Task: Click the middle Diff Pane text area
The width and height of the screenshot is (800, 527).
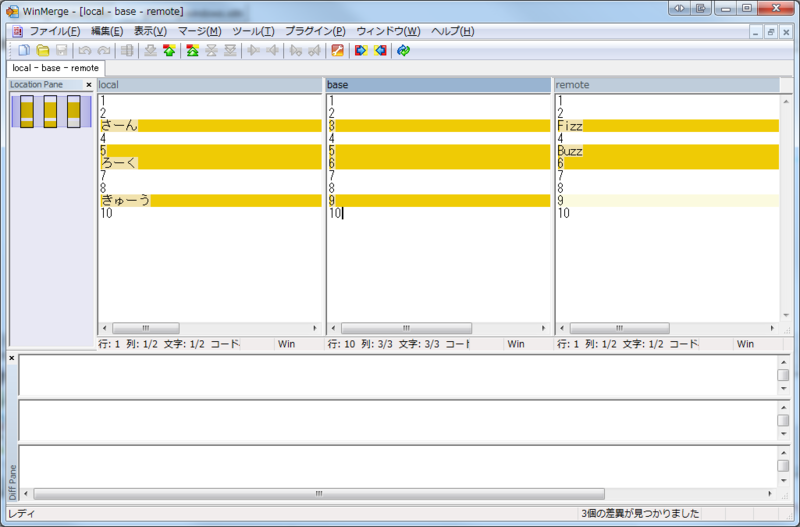Action: 398,420
